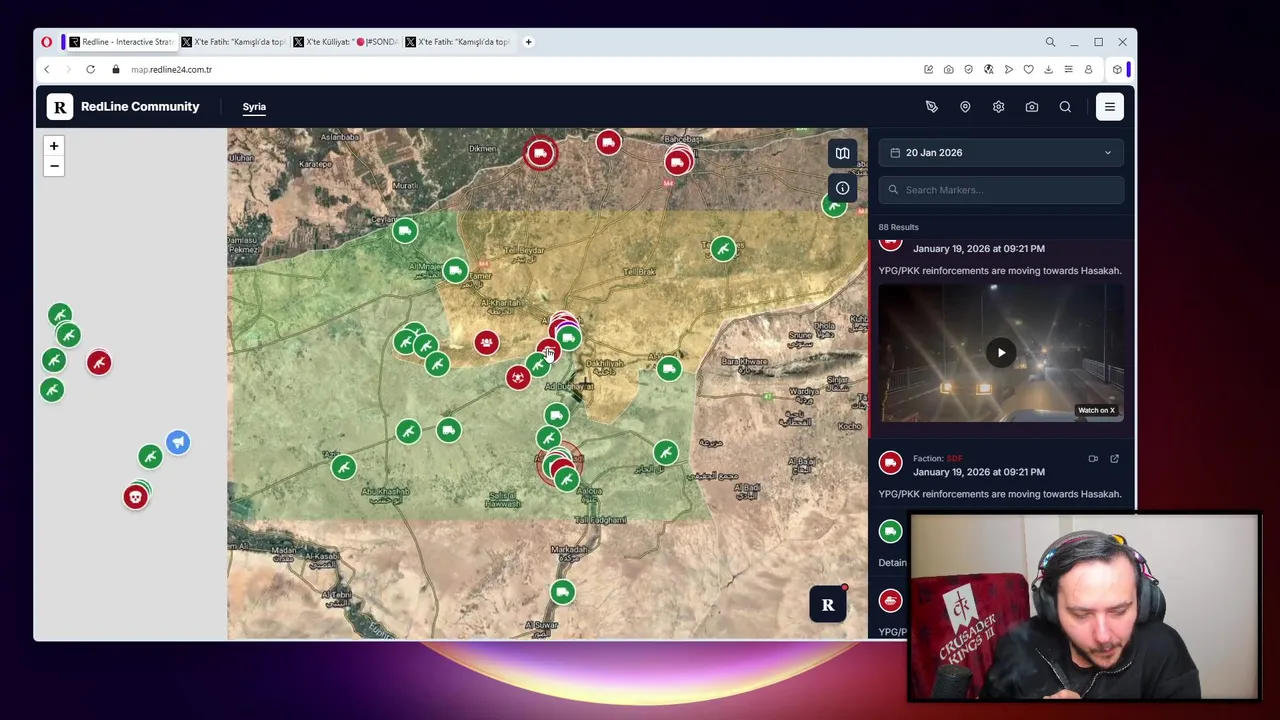
Task: Bookmark the page with heart icon
Action: pos(1028,70)
